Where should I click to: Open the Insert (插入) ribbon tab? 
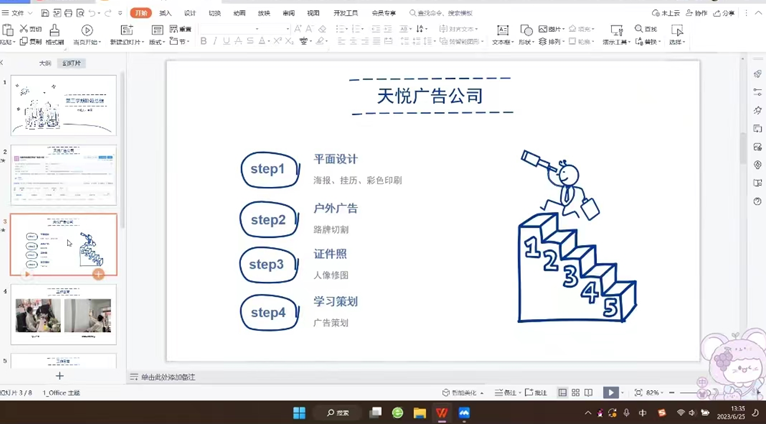click(x=165, y=13)
